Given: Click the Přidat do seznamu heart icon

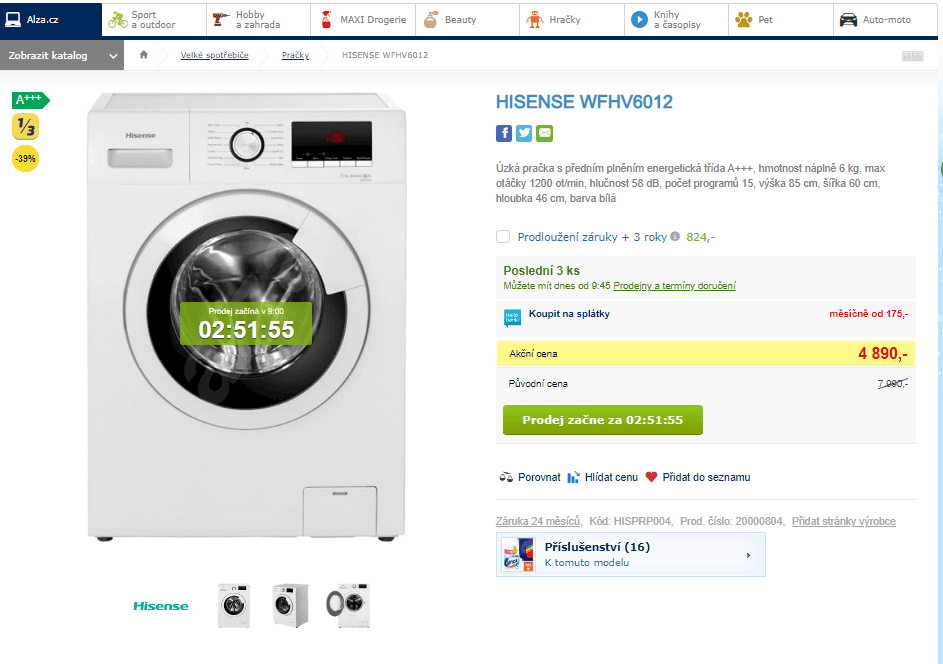Looking at the screenshot, I should 651,477.
